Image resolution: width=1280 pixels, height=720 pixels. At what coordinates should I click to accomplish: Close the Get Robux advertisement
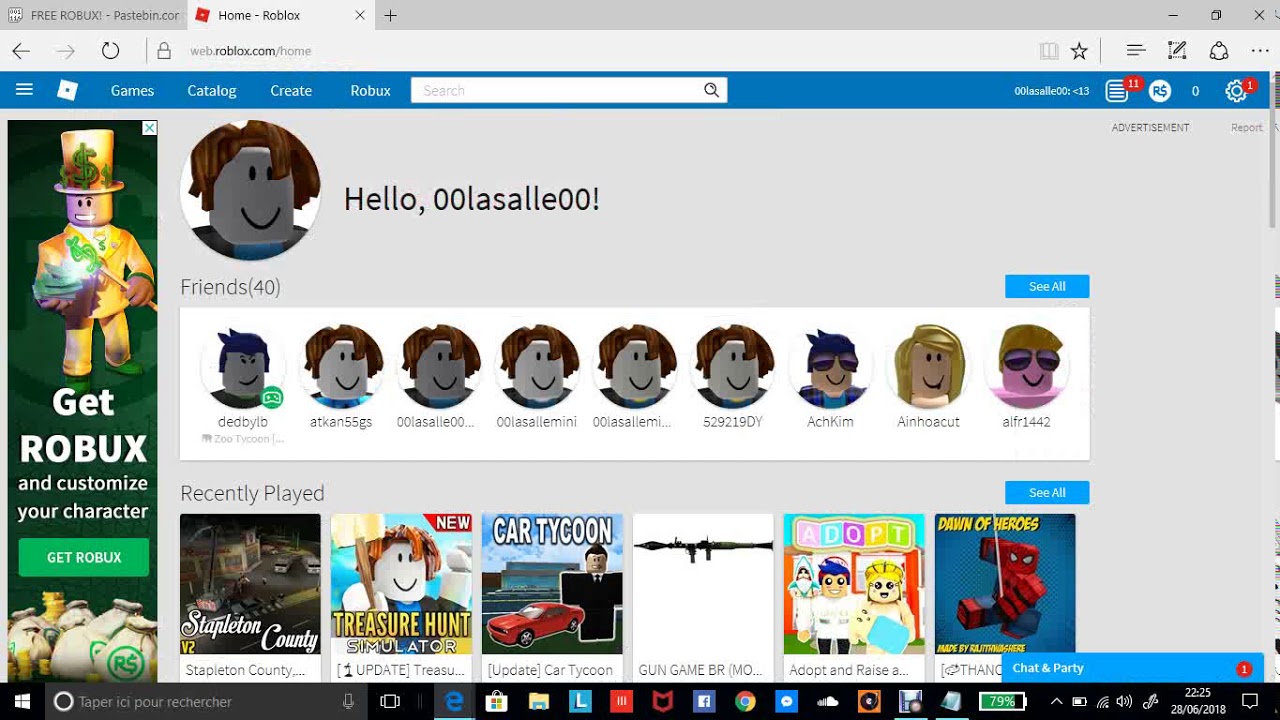pos(149,128)
